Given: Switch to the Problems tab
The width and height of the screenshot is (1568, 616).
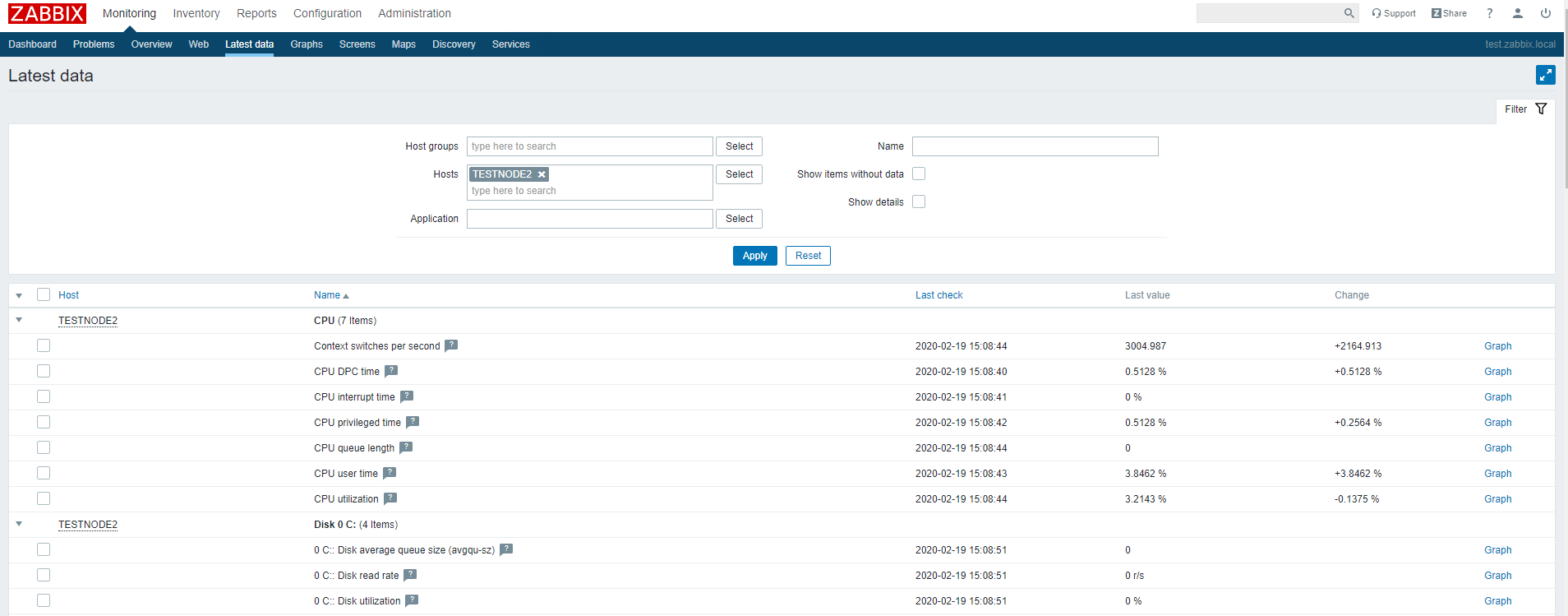Looking at the screenshot, I should (94, 44).
